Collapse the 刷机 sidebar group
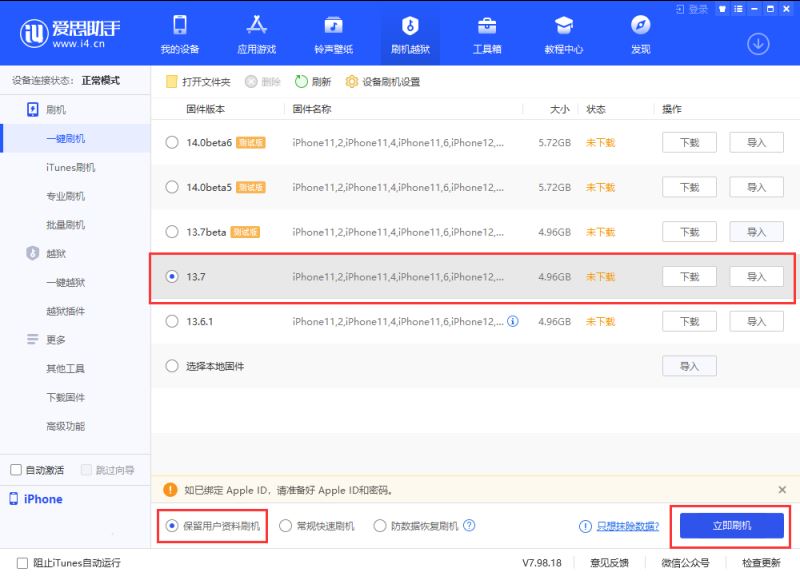Screen dimensions: 800x576 [46, 109]
